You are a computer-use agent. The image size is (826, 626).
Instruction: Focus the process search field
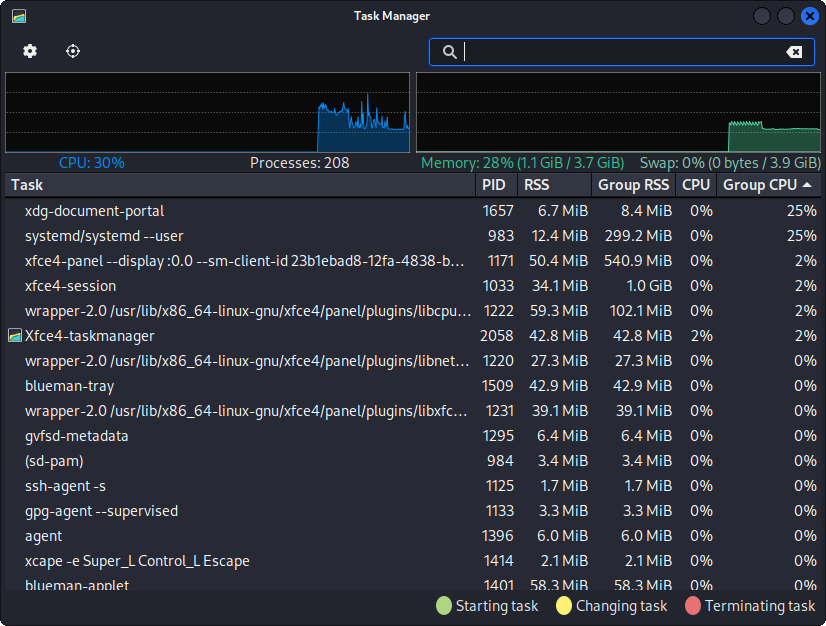622,52
